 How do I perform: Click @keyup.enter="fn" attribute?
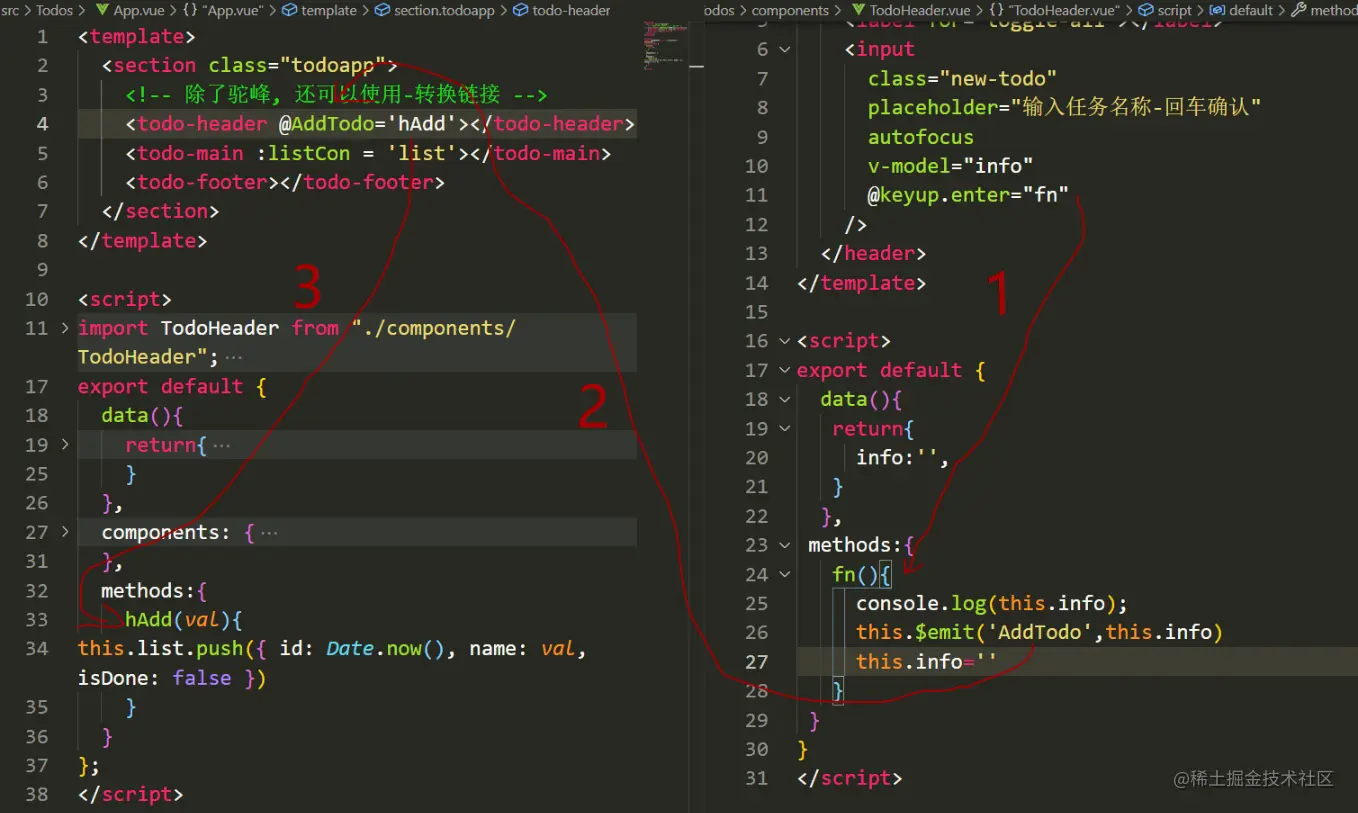[968, 195]
